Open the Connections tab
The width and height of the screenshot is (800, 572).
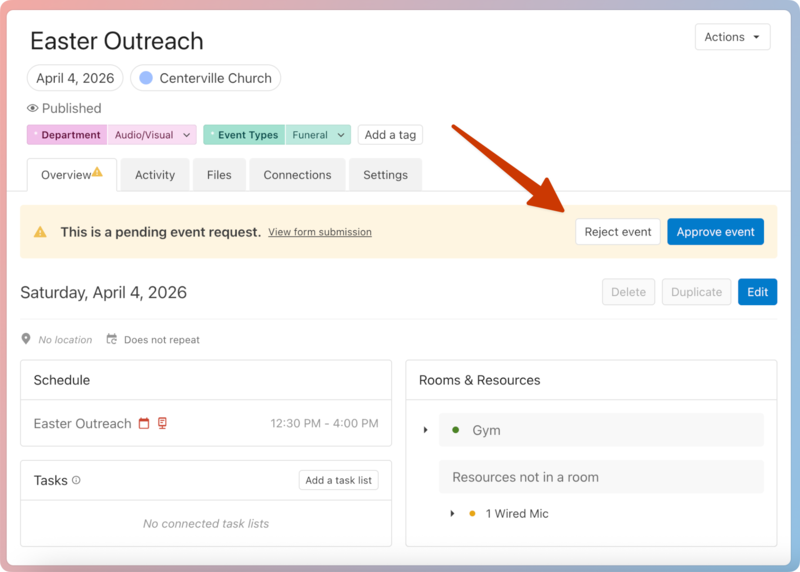pos(297,175)
